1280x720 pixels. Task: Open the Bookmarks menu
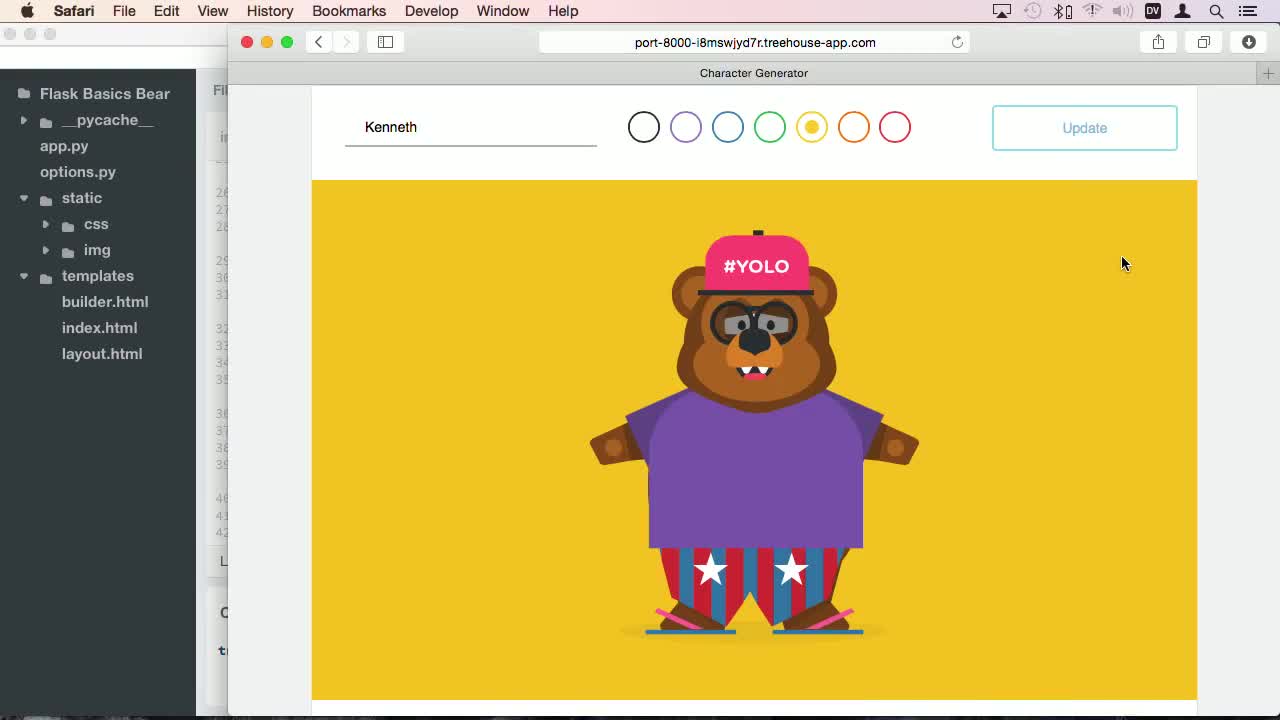pyautogui.click(x=349, y=11)
